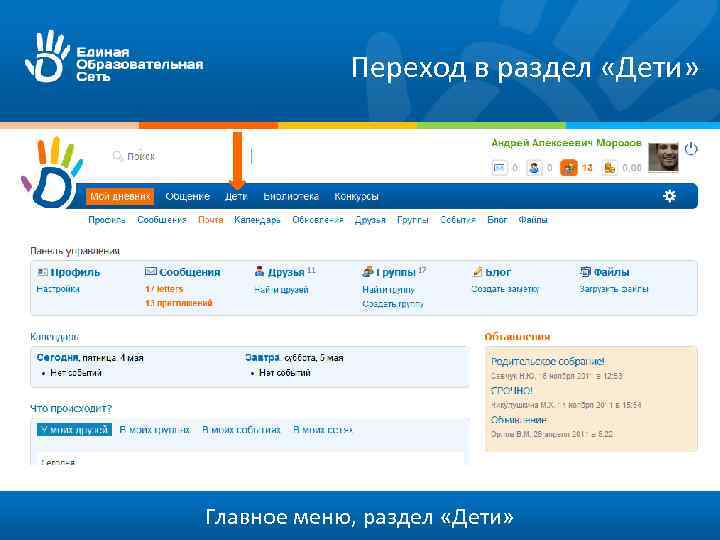Go to the Дети section

coord(236,197)
